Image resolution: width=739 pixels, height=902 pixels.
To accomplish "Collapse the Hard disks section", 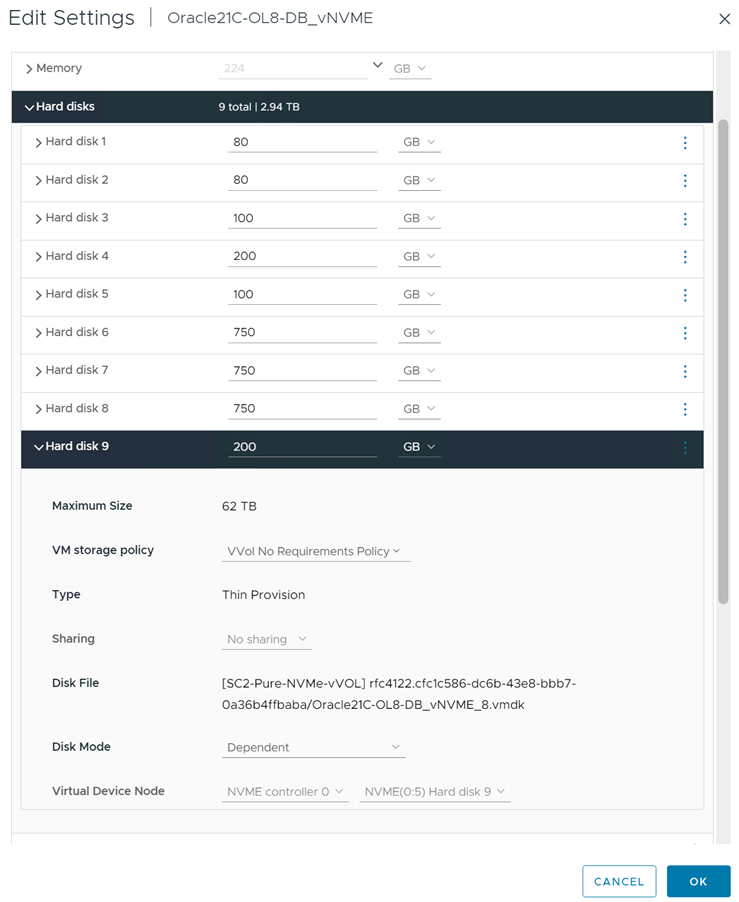I will 29,107.
